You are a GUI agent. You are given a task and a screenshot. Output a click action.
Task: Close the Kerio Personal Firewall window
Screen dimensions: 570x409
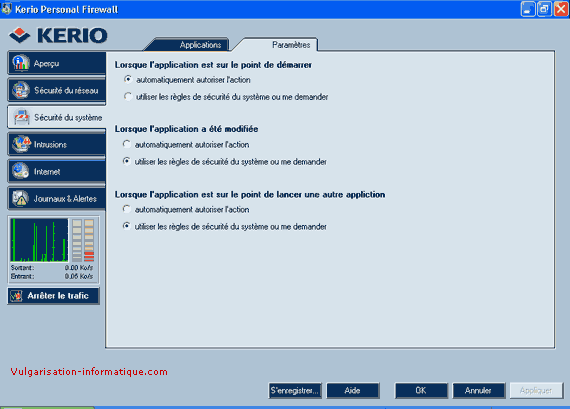pos(561,9)
